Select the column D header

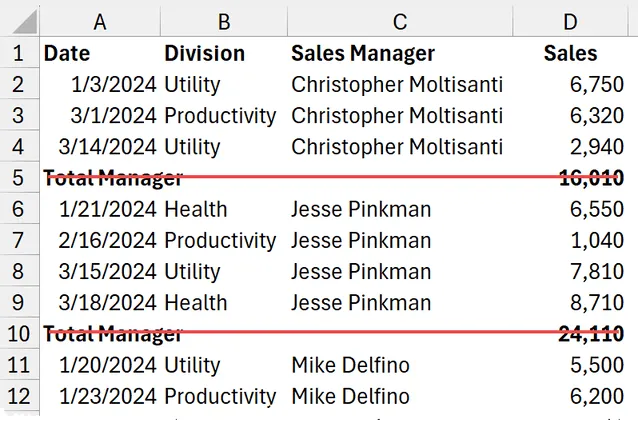[570, 21]
